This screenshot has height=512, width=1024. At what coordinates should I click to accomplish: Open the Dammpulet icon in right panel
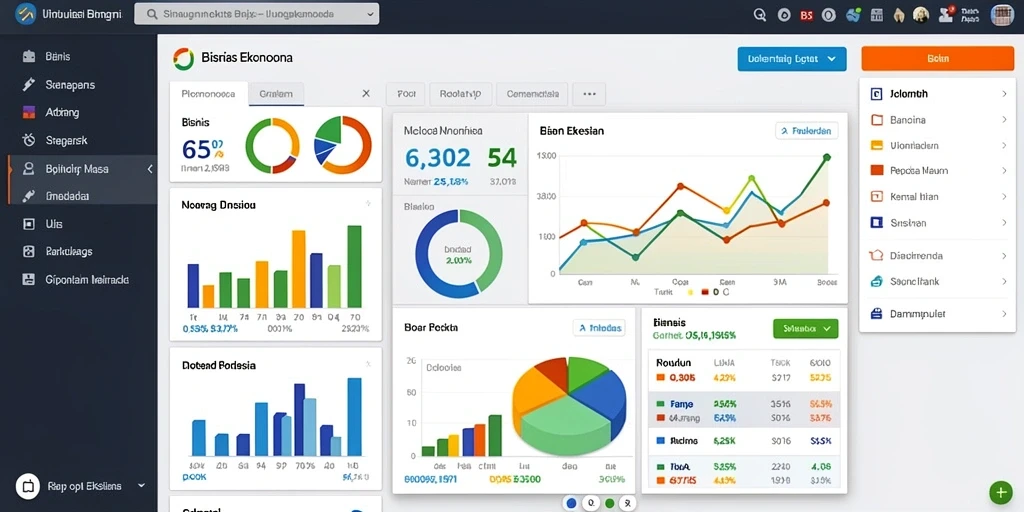click(x=877, y=313)
